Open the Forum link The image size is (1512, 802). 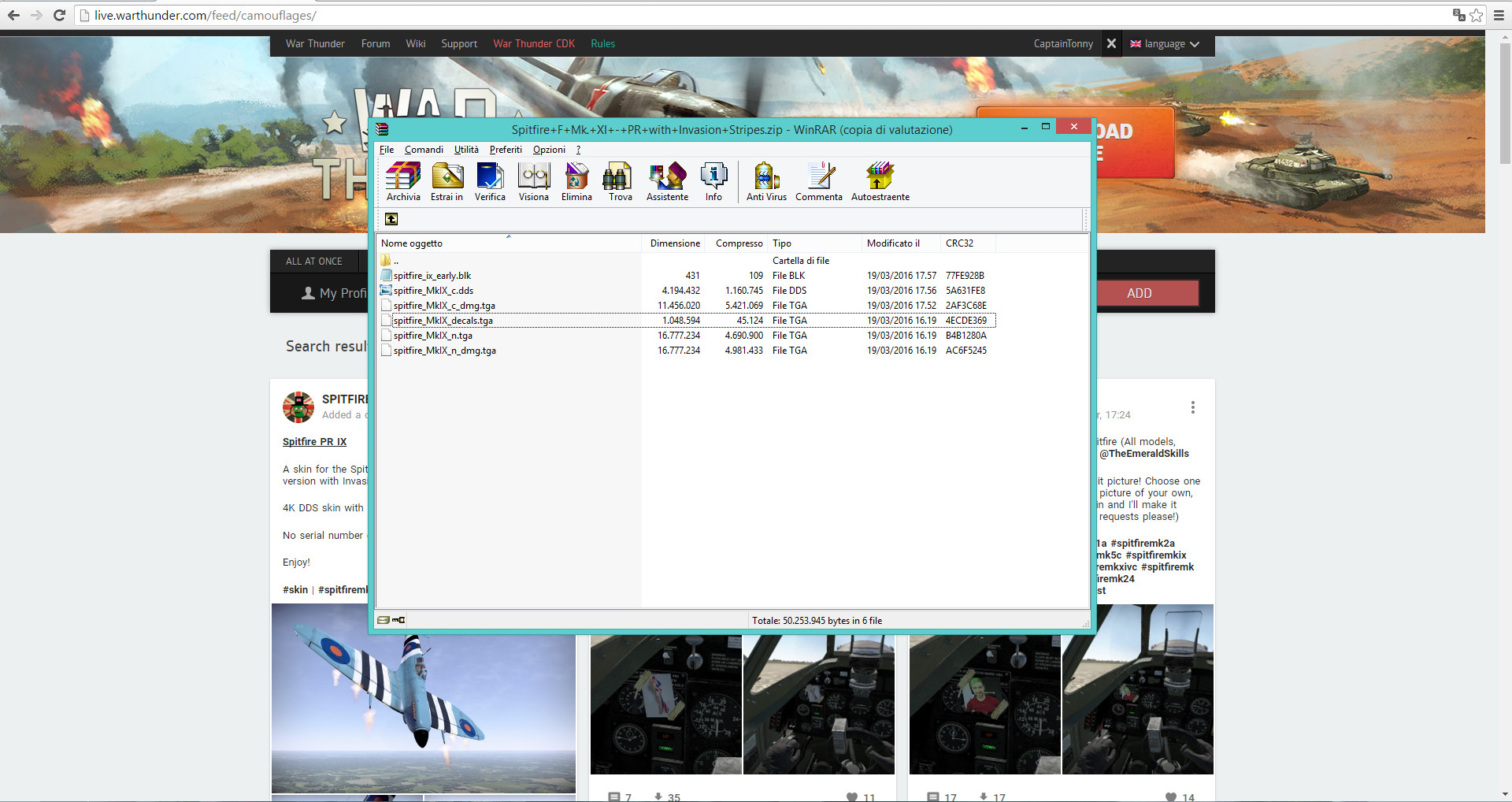pyautogui.click(x=376, y=43)
